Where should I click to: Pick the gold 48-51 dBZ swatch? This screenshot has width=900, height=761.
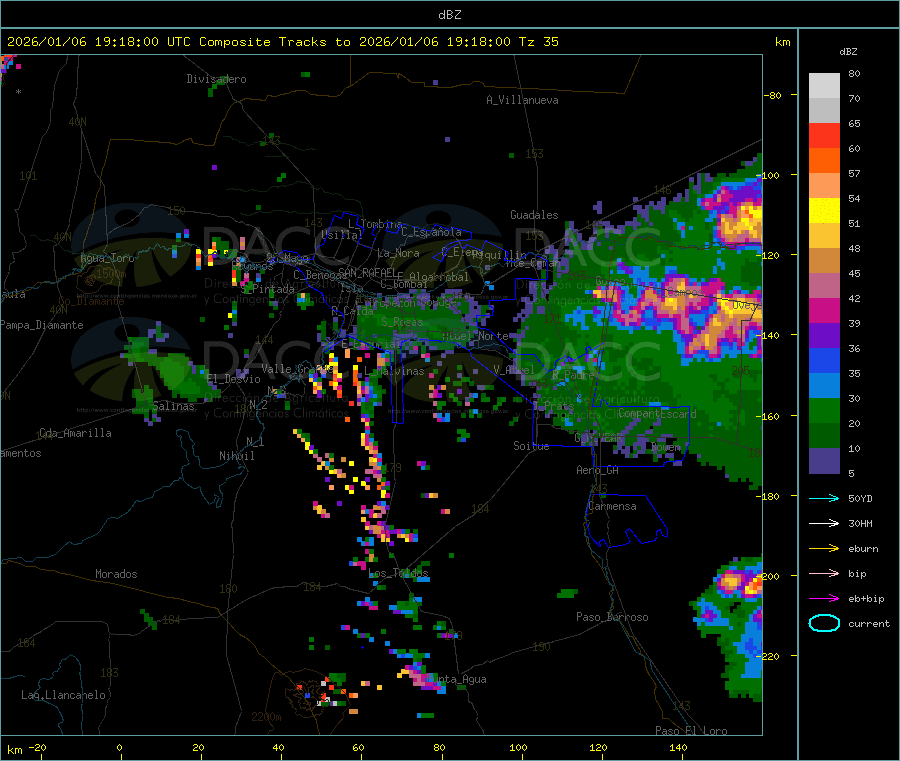coord(824,236)
